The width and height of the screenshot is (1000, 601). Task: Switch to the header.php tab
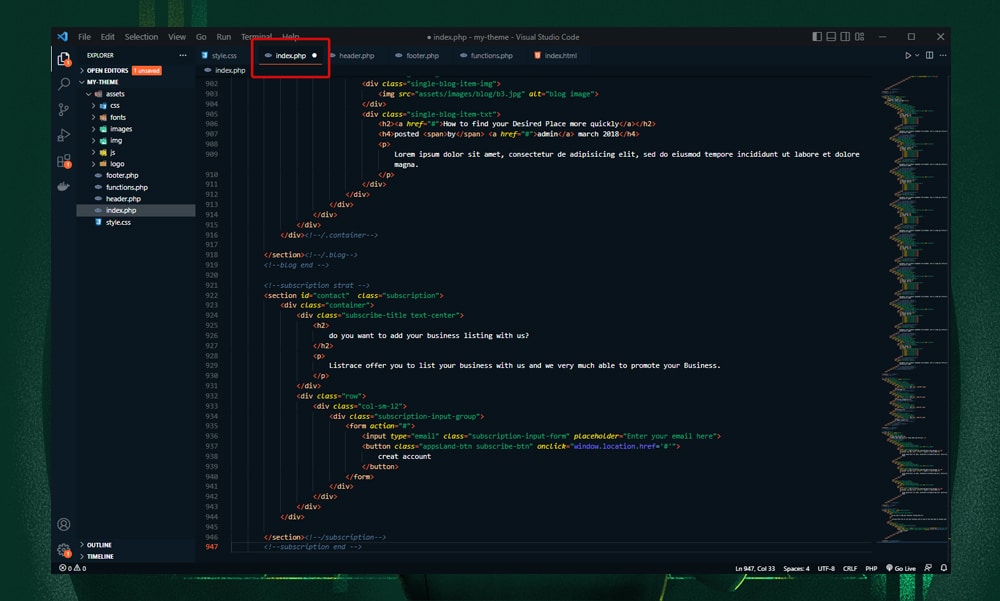(355, 55)
